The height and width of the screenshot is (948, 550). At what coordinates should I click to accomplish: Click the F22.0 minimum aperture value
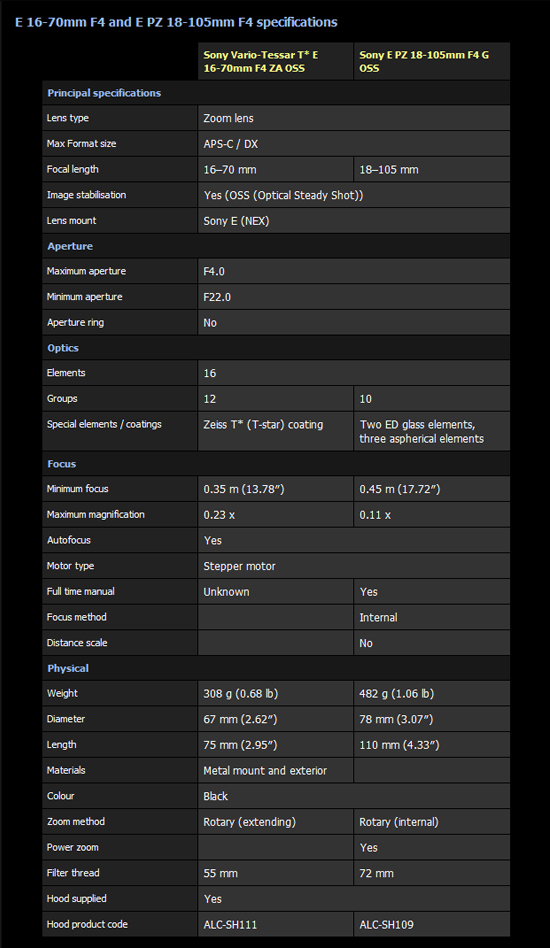click(217, 297)
